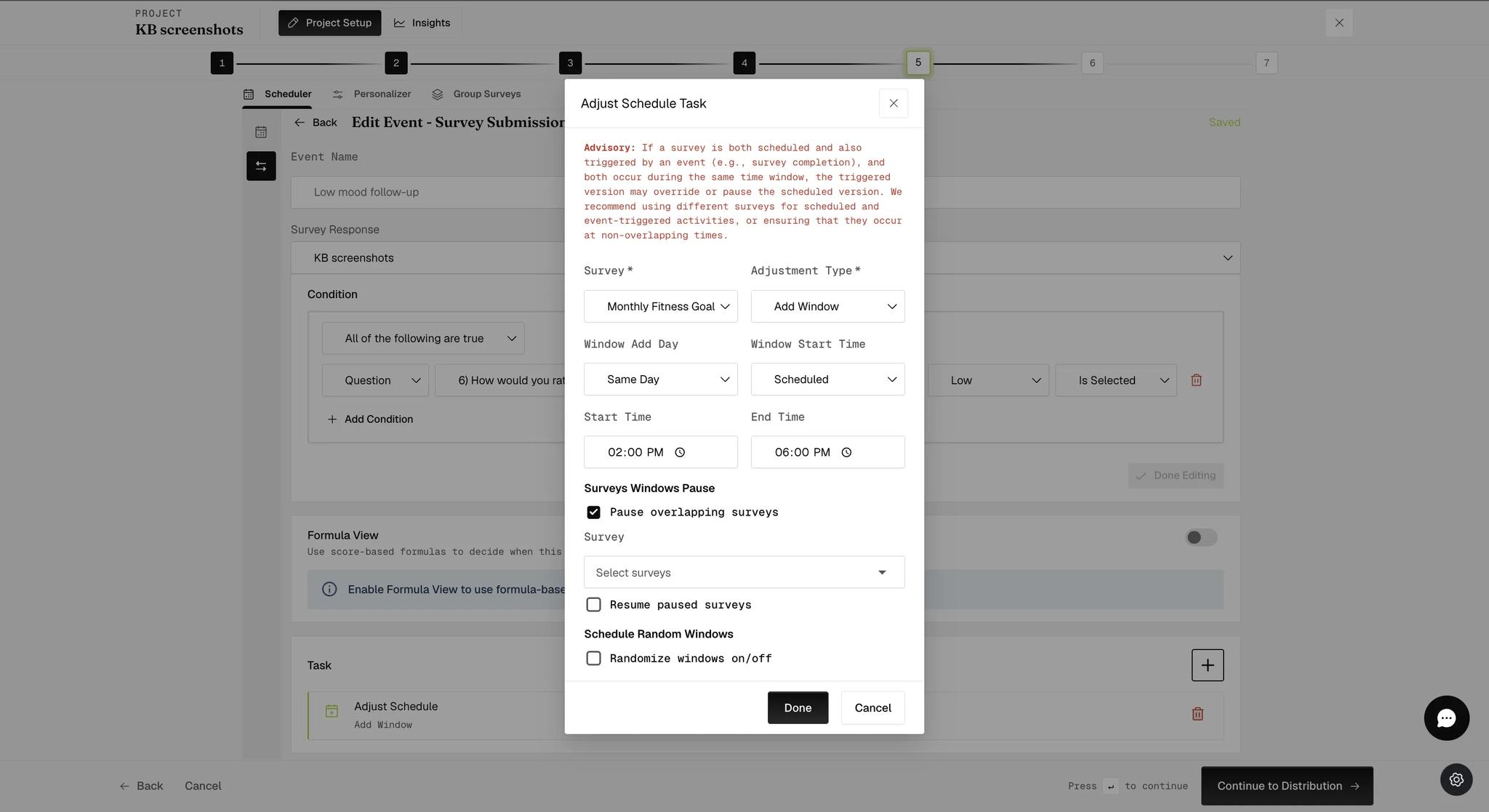The height and width of the screenshot is (812, 1489).
Task: Delete the Adjust Schedule task trash icon
Action: 1197,714
